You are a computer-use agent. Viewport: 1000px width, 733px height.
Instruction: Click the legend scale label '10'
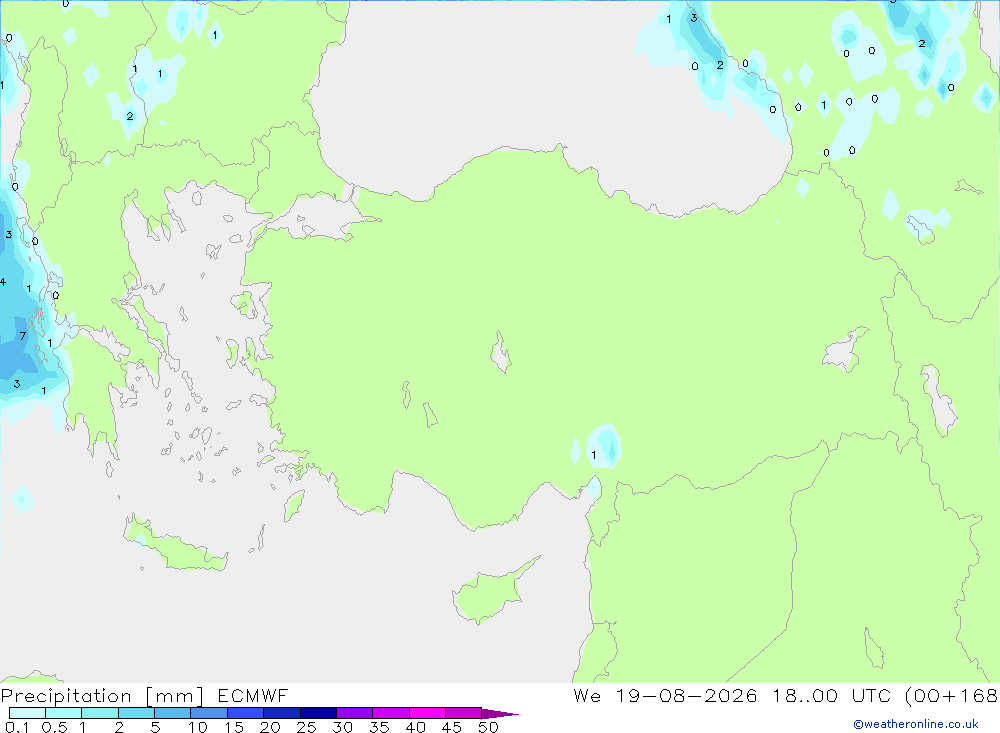(198, 727)
